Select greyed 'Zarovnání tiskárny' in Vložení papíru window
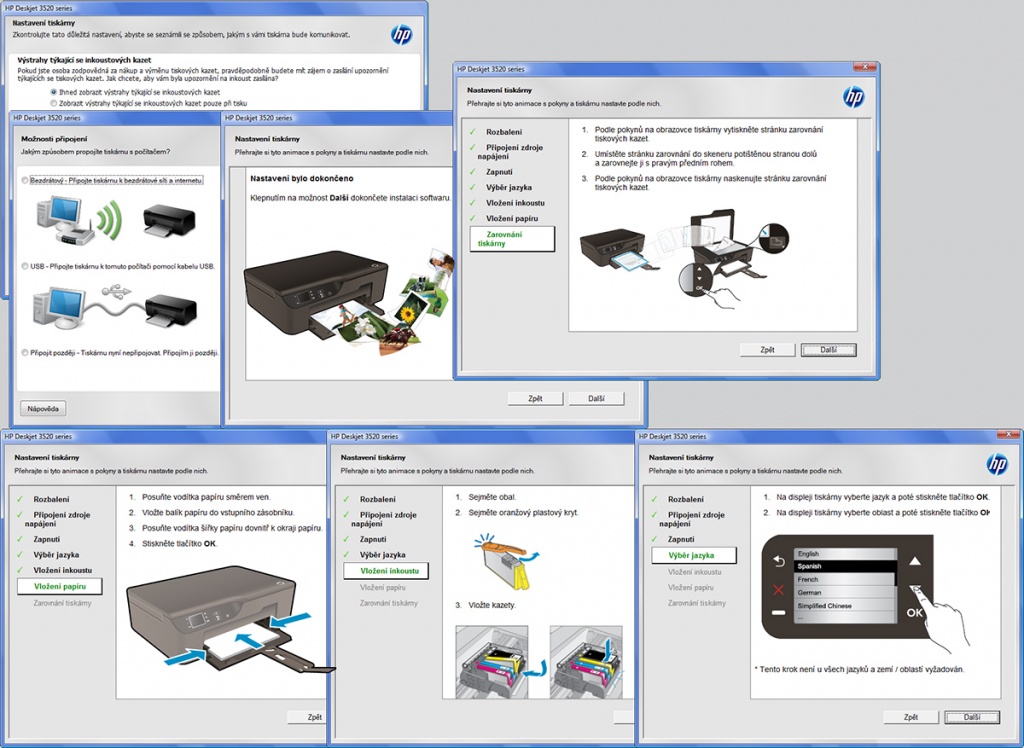This screenshot has height=748, width=1024. [62, 604]
